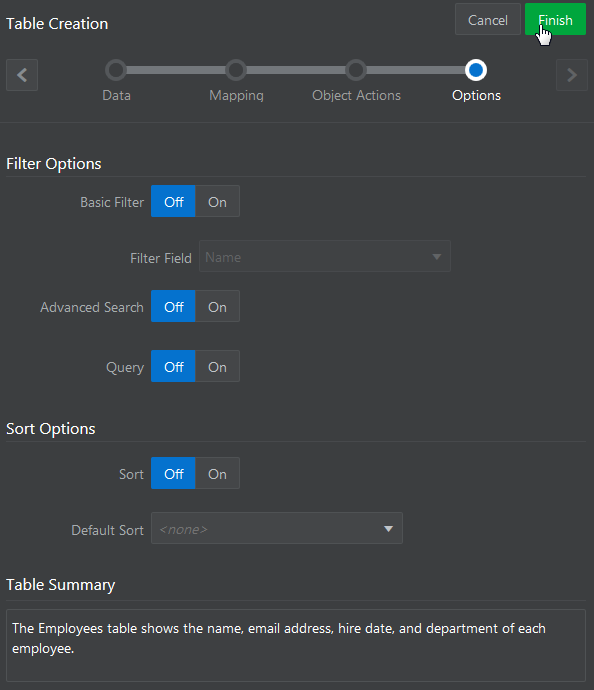Screen dimensions: 594x690
Task: Turn Query On
Action: pos(217,367)
